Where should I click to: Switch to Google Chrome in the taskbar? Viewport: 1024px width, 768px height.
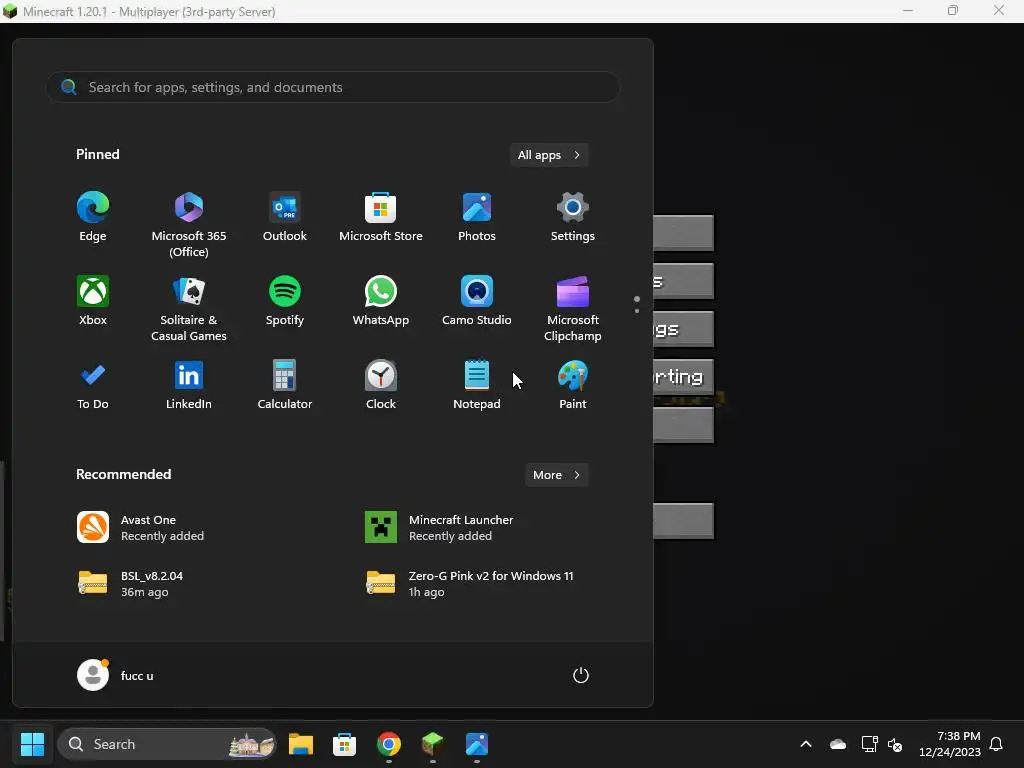click(x=389, y=744)
